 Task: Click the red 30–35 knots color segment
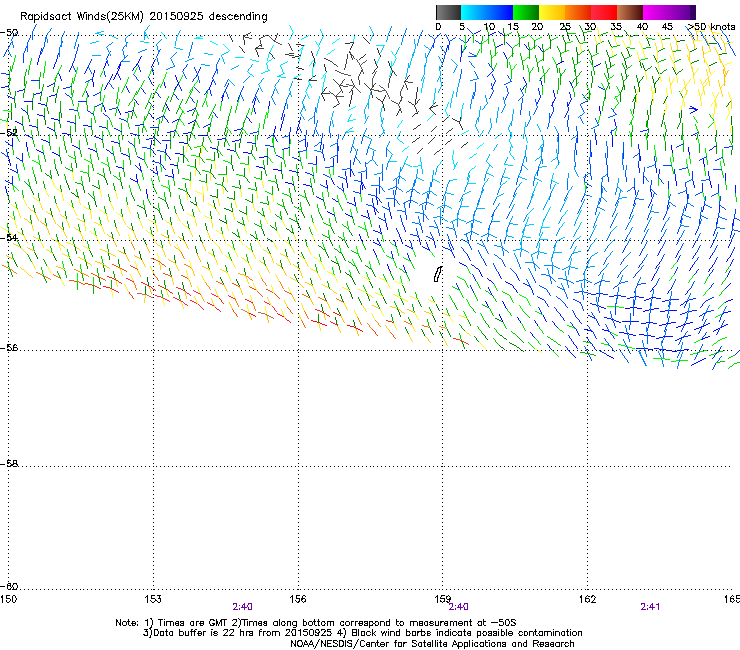[604, 12]
